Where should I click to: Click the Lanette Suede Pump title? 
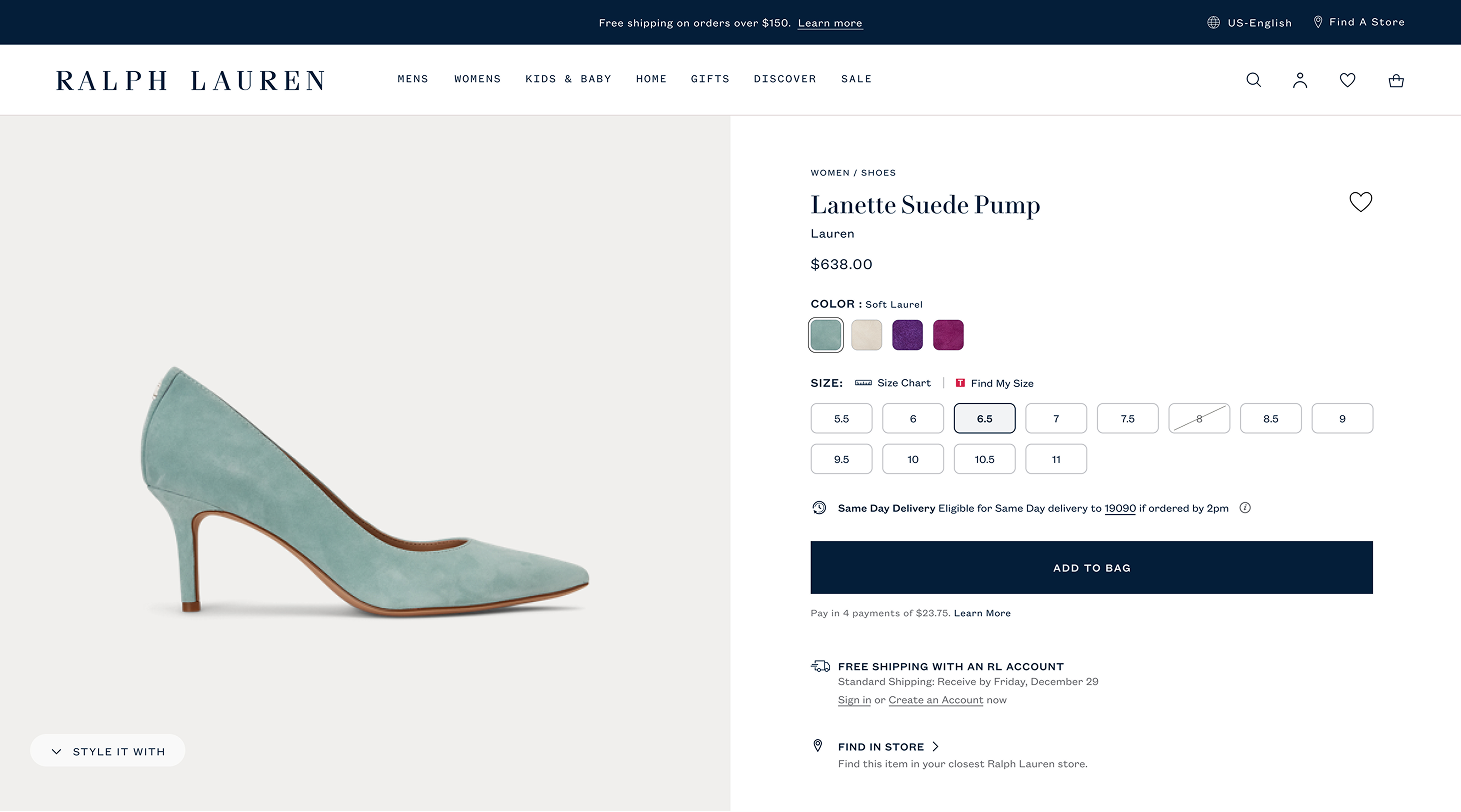[925, 205]
